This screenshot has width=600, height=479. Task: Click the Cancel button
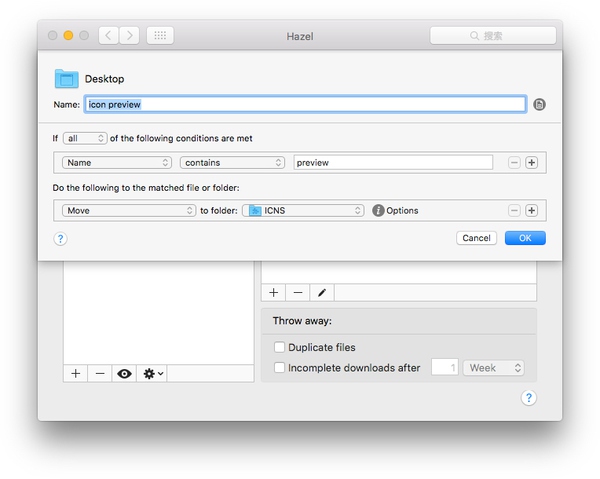point(476,238)
